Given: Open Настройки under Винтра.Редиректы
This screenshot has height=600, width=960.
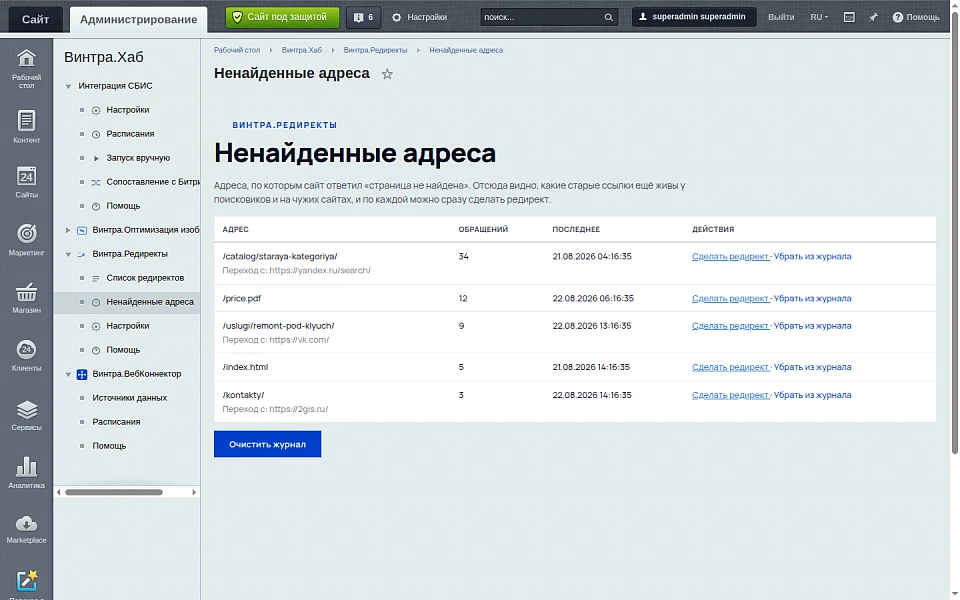Looking at the screenshot, I should coord(128,326).
